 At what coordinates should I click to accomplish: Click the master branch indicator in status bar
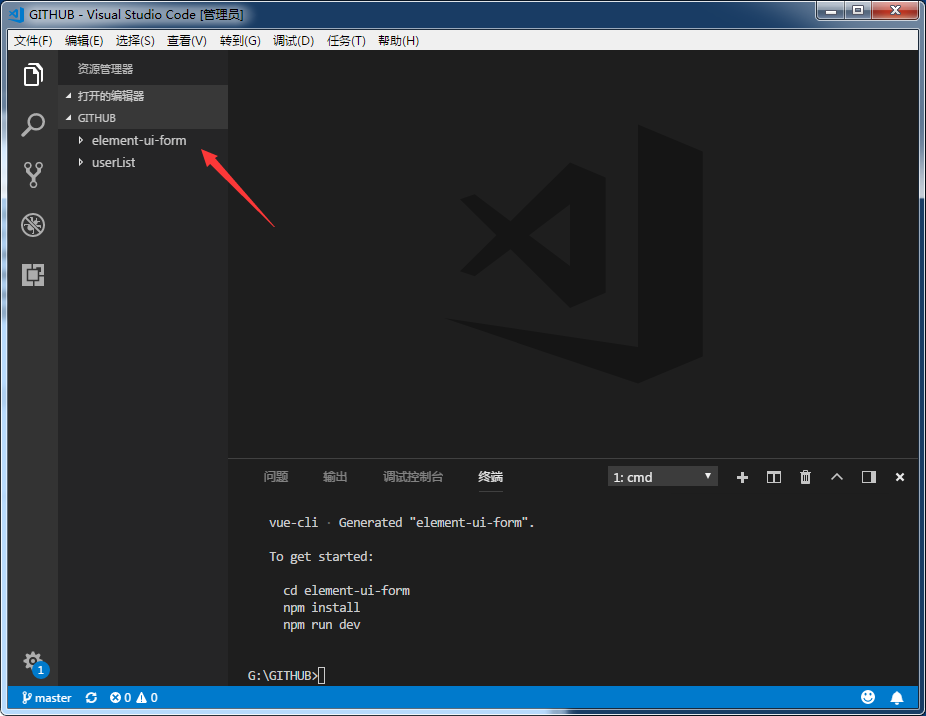(x=47, y=698)
